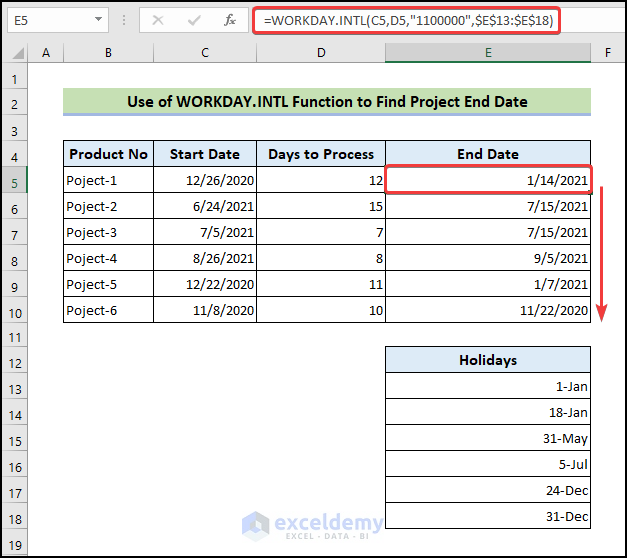Select start date 8/26/2021 cell
627x558 pixels.
tap(205, 258)
